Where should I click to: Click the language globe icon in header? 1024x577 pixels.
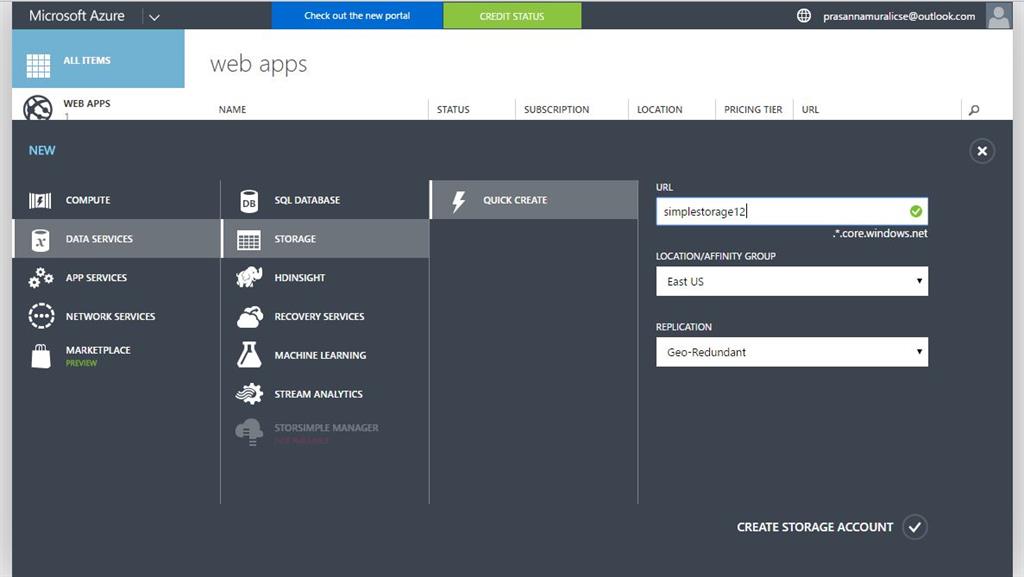(x=804, y=16)
